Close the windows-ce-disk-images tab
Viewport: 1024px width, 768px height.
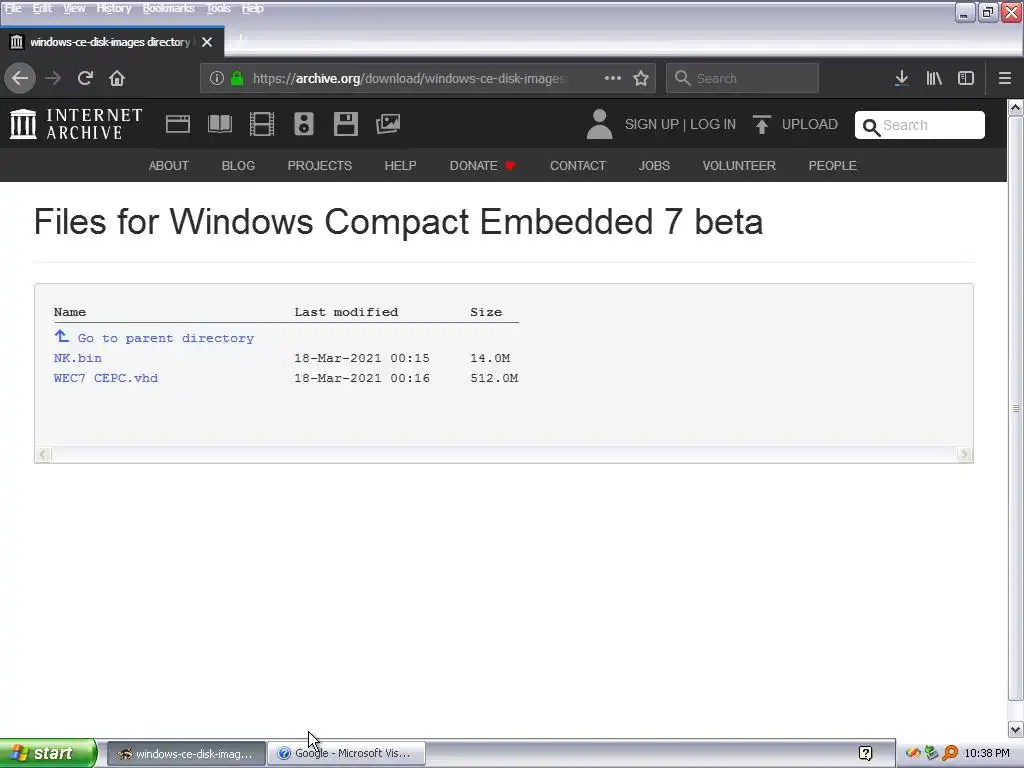point(207,42)
